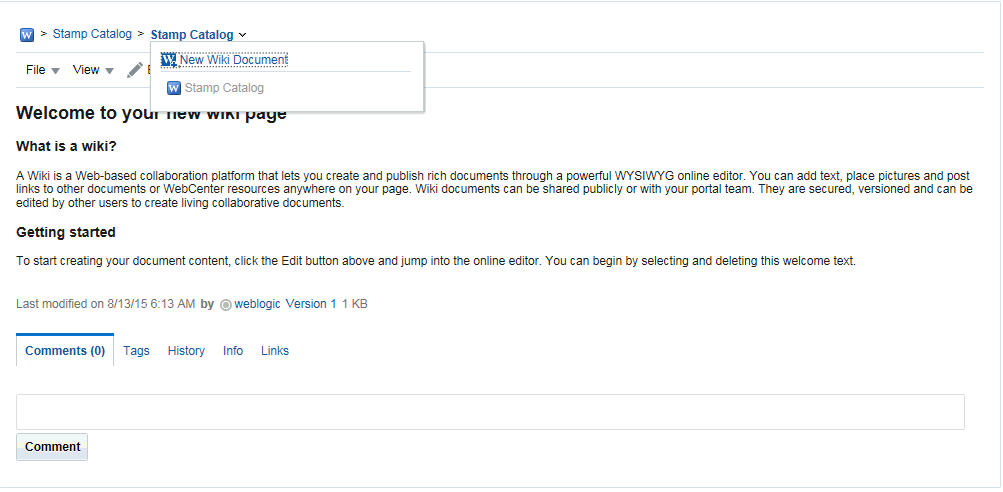This screenshot has width=1003, height=492.
Task: Click the Comment button
Action: click(x=52, y=447)
